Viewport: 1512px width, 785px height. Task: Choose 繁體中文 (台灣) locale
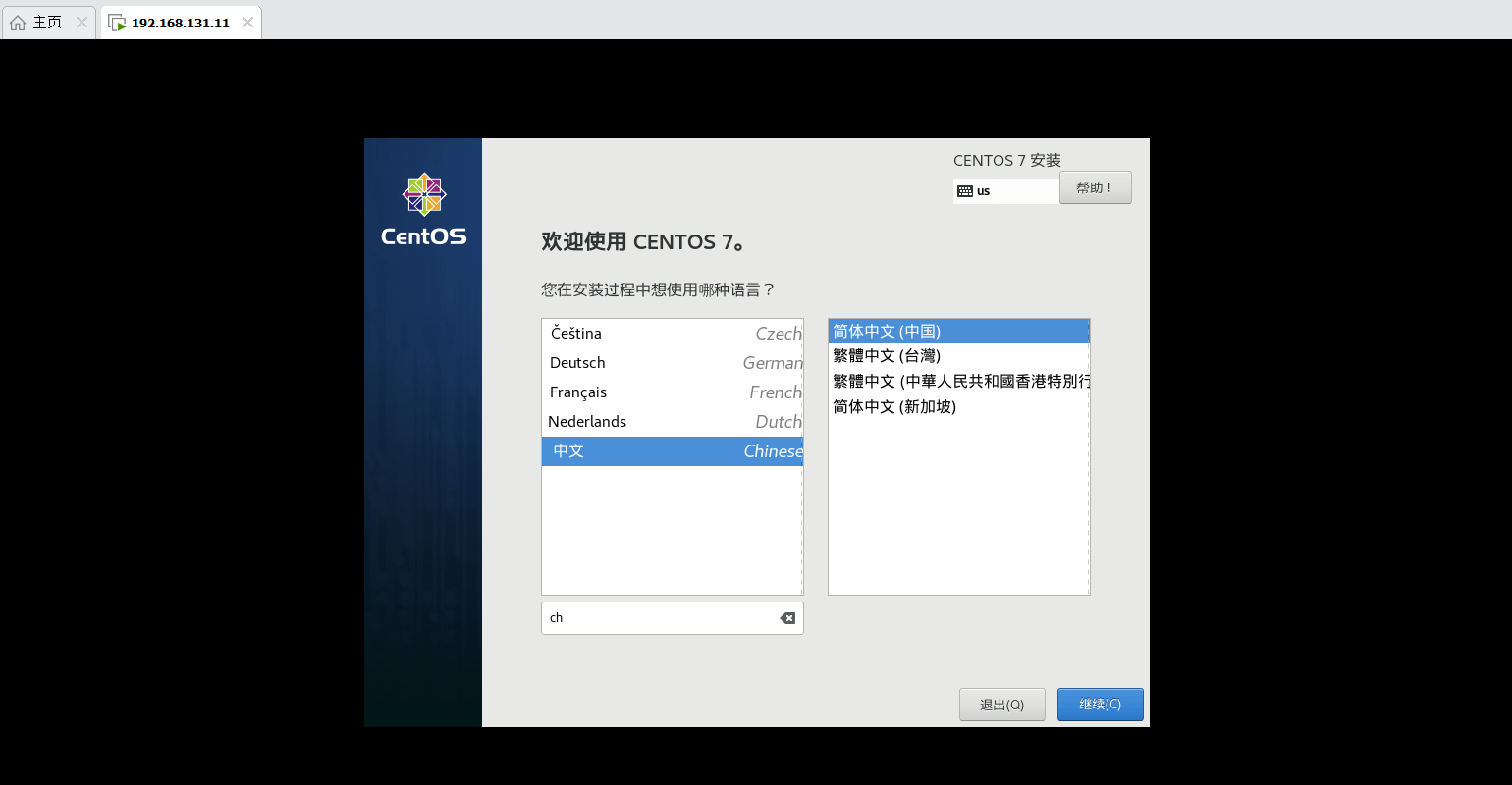(887, 356)
